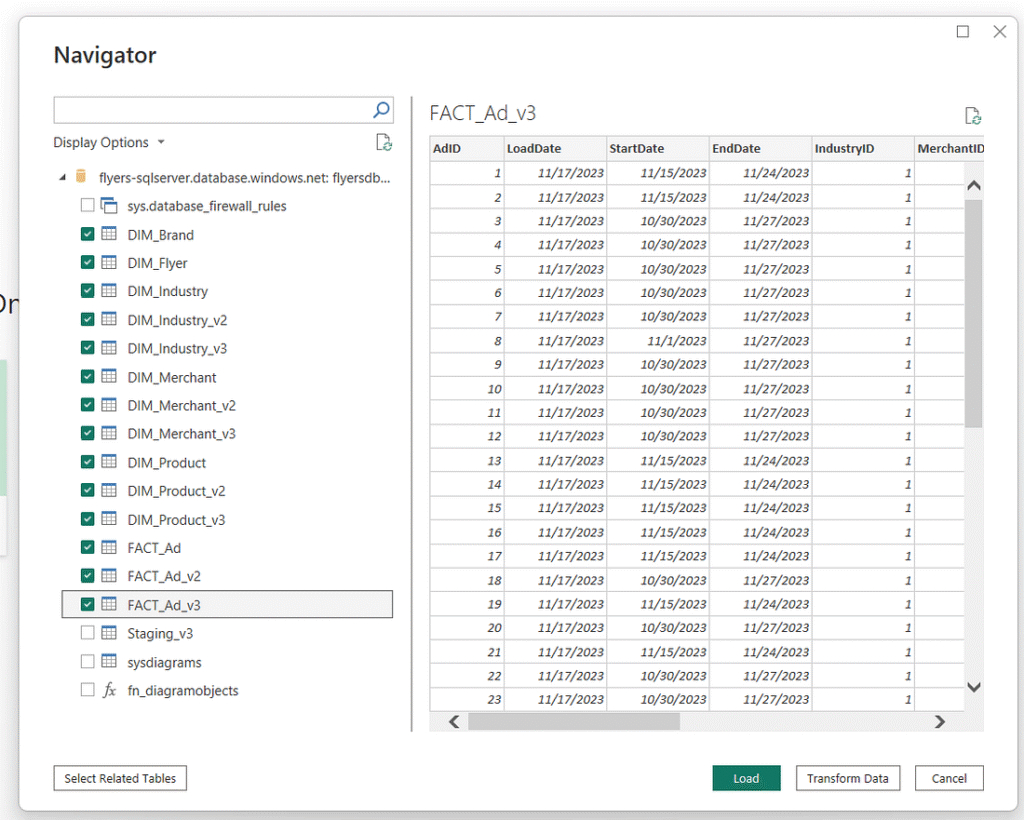Viewport: 1024px width, 820px height.
Task: Select the DIM_Merchant_v2 table row
Action: [x=227, y=405]
